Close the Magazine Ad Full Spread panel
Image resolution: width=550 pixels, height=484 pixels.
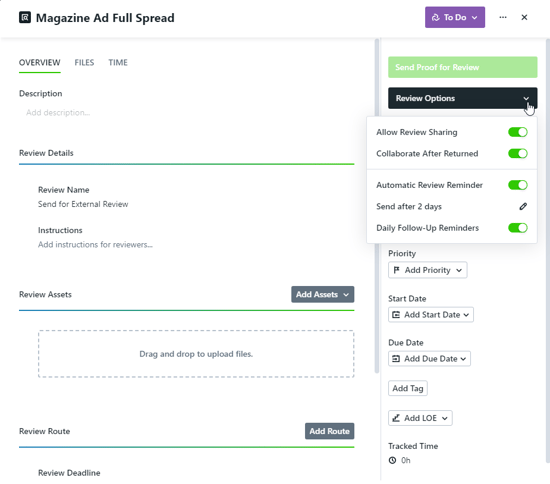point(524,17)
